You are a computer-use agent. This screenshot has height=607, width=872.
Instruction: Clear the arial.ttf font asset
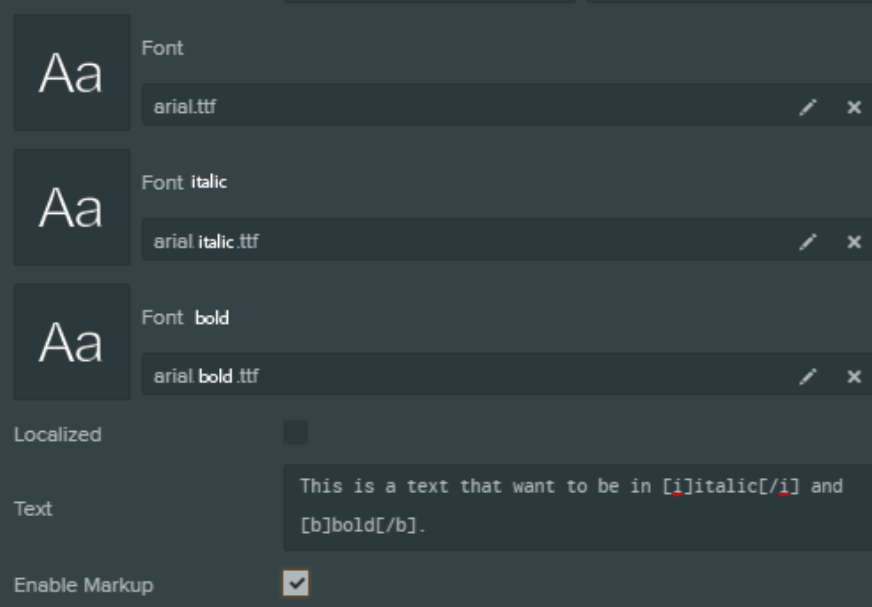tap(854, 107)
